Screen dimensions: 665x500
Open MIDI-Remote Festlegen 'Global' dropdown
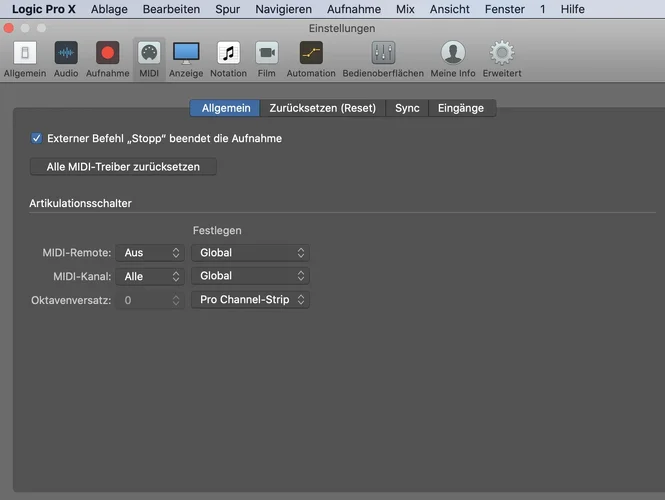(250, 253)
